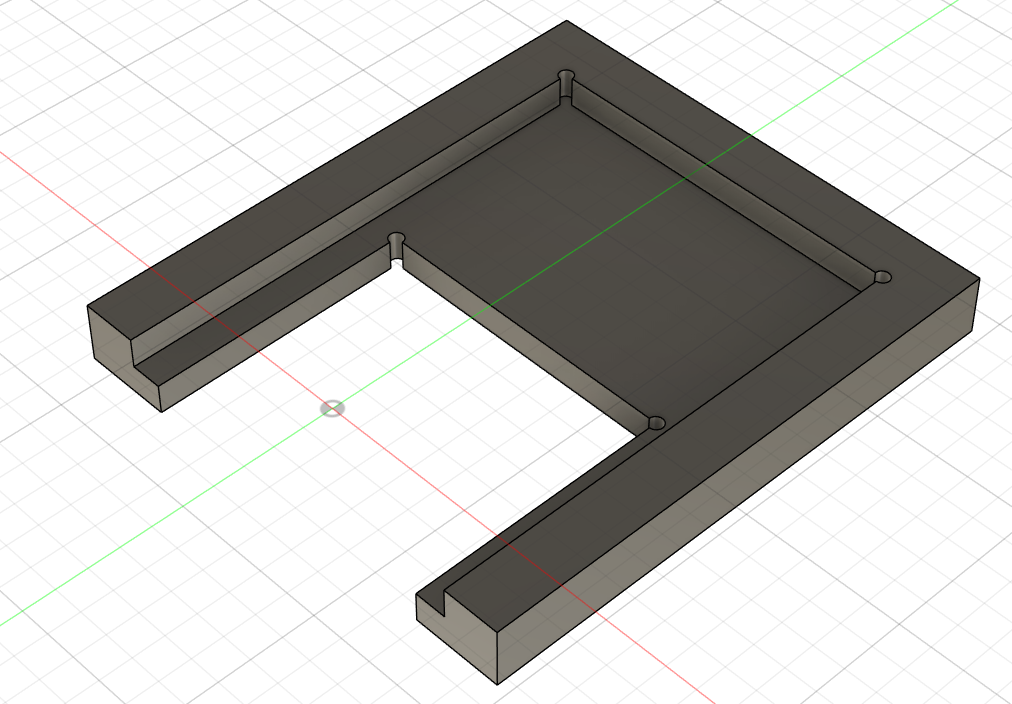
Task: Select the corner relief hole at the pocket's back corner
Action: point(567,77)
